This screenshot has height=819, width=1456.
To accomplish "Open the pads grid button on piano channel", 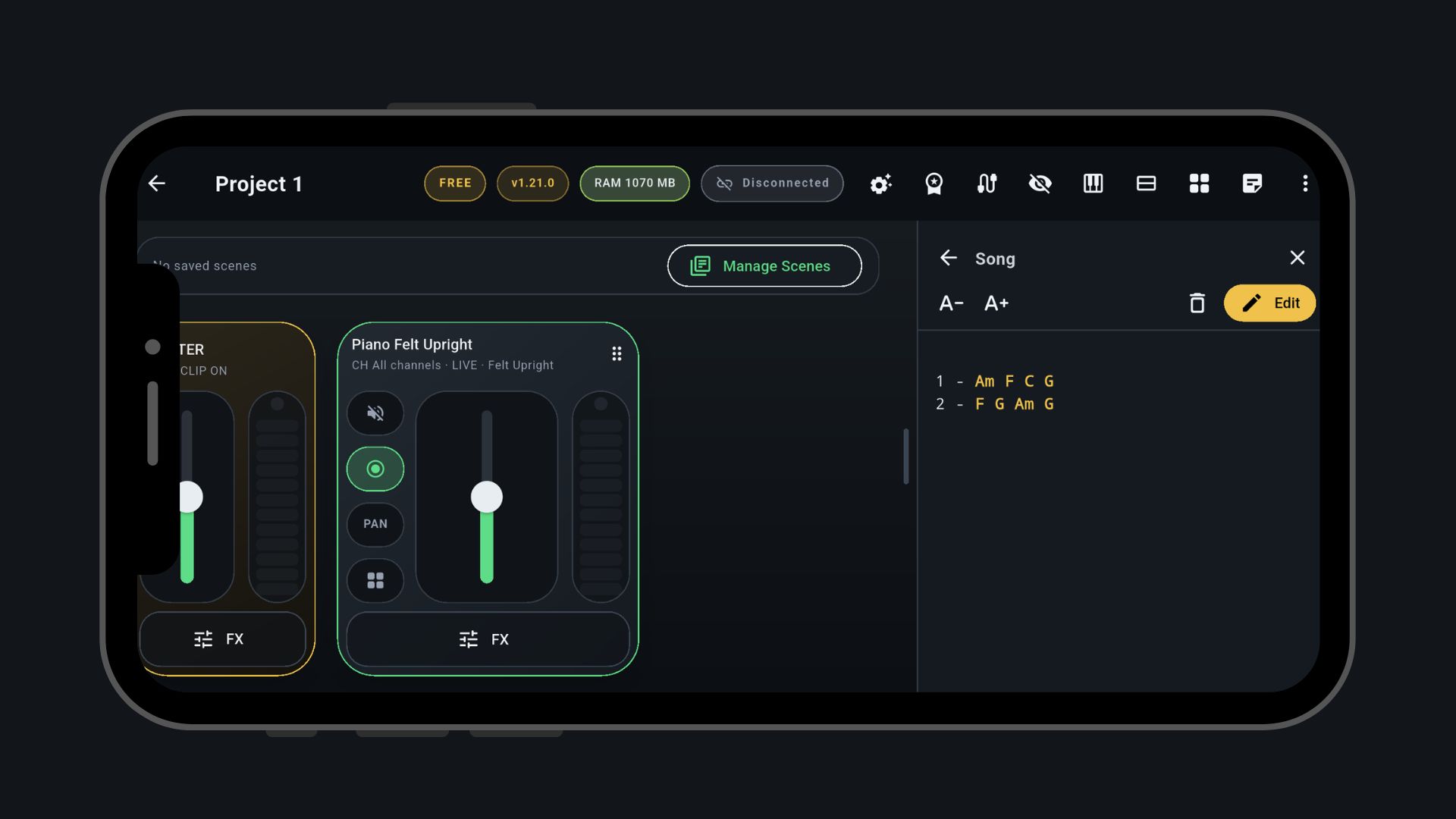I will point(375,581).
